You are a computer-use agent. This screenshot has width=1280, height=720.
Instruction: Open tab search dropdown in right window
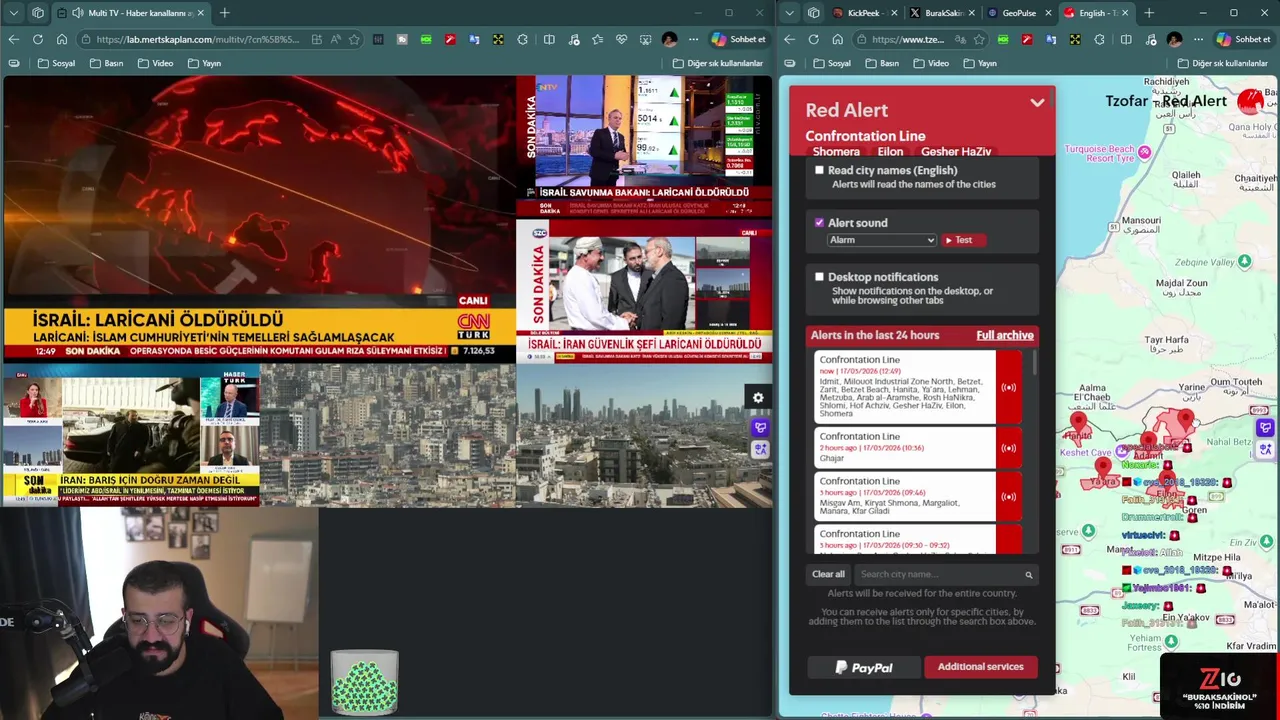pos(789,13)
